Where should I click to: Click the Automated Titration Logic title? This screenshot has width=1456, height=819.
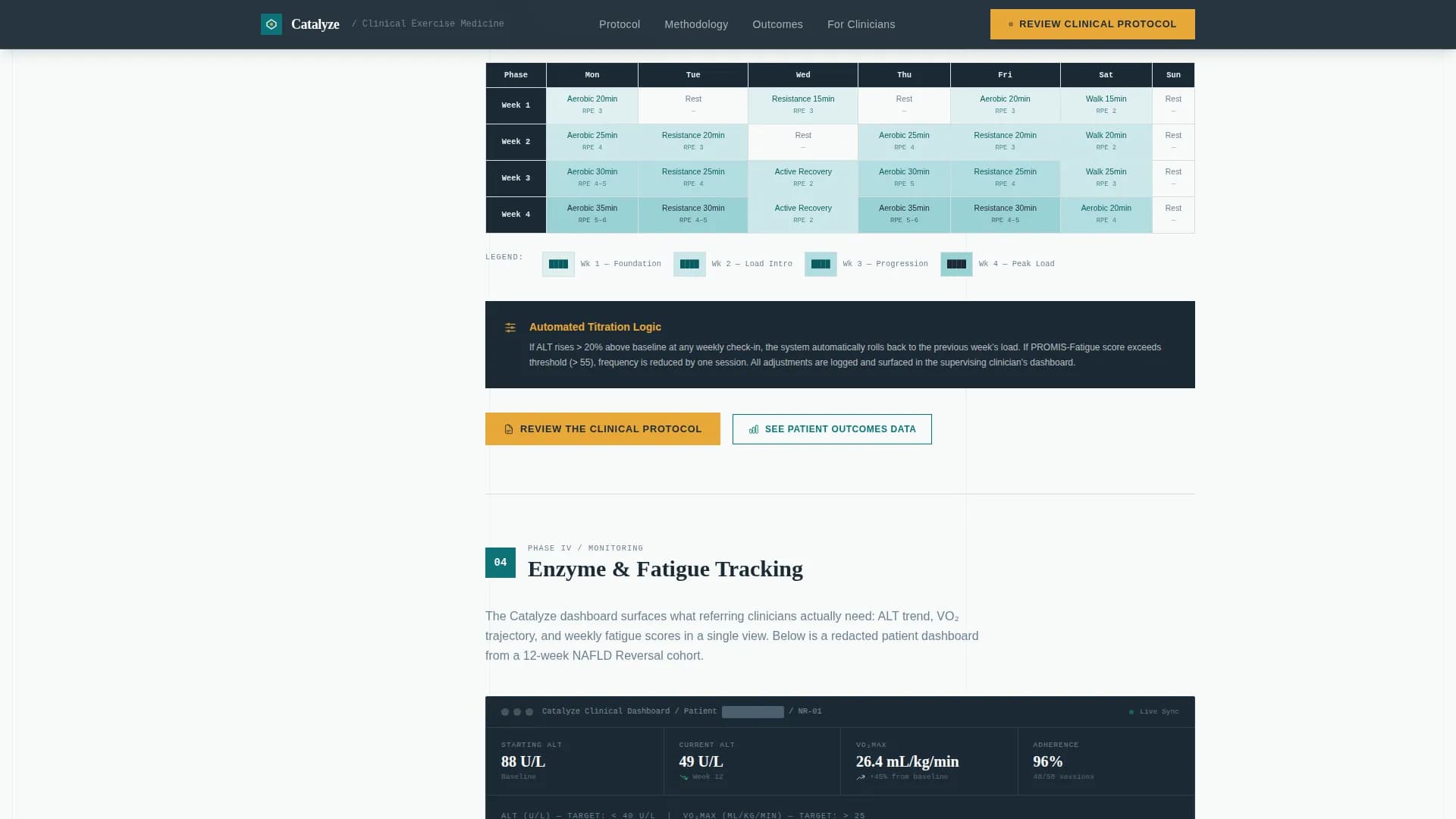595,327
